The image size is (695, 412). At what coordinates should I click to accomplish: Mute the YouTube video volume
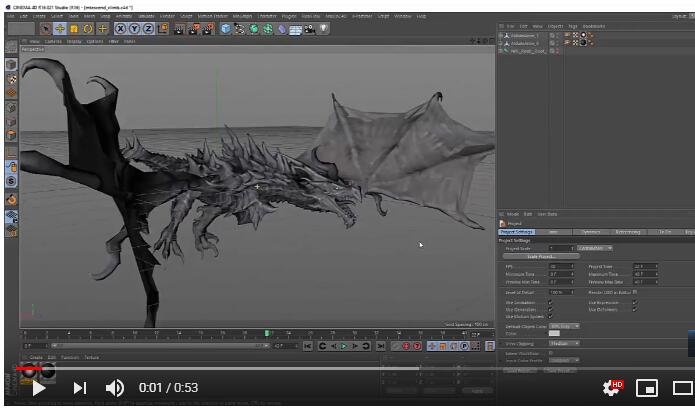point(115,389)
